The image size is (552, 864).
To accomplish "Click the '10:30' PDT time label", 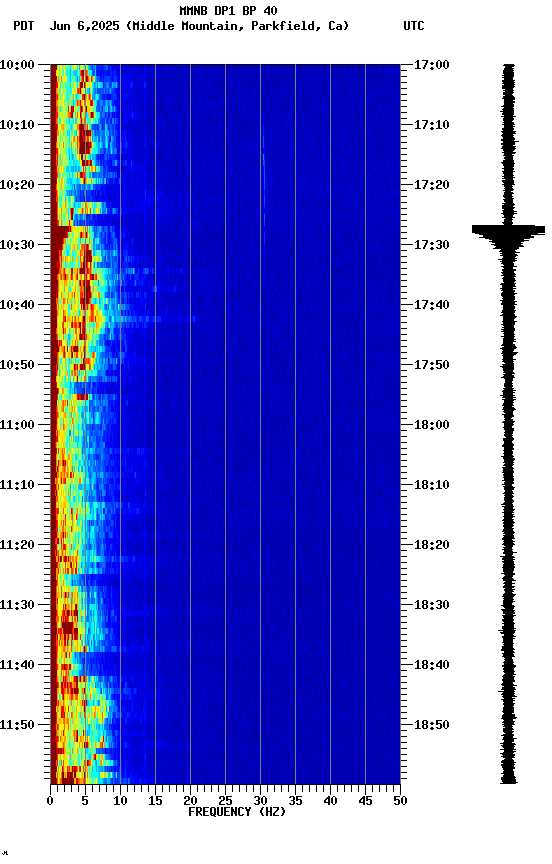I will tap(17, 245).
